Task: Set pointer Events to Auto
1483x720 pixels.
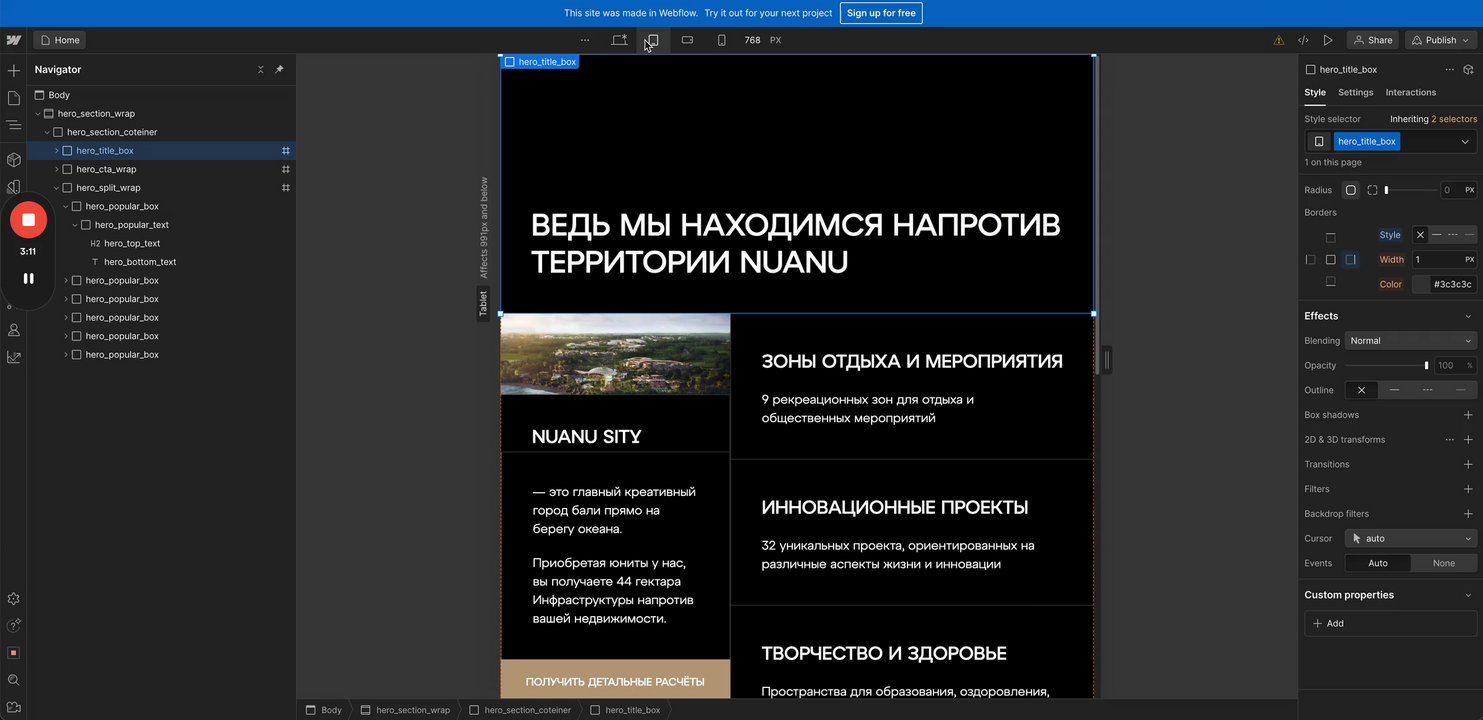Action: [1378, 563]
